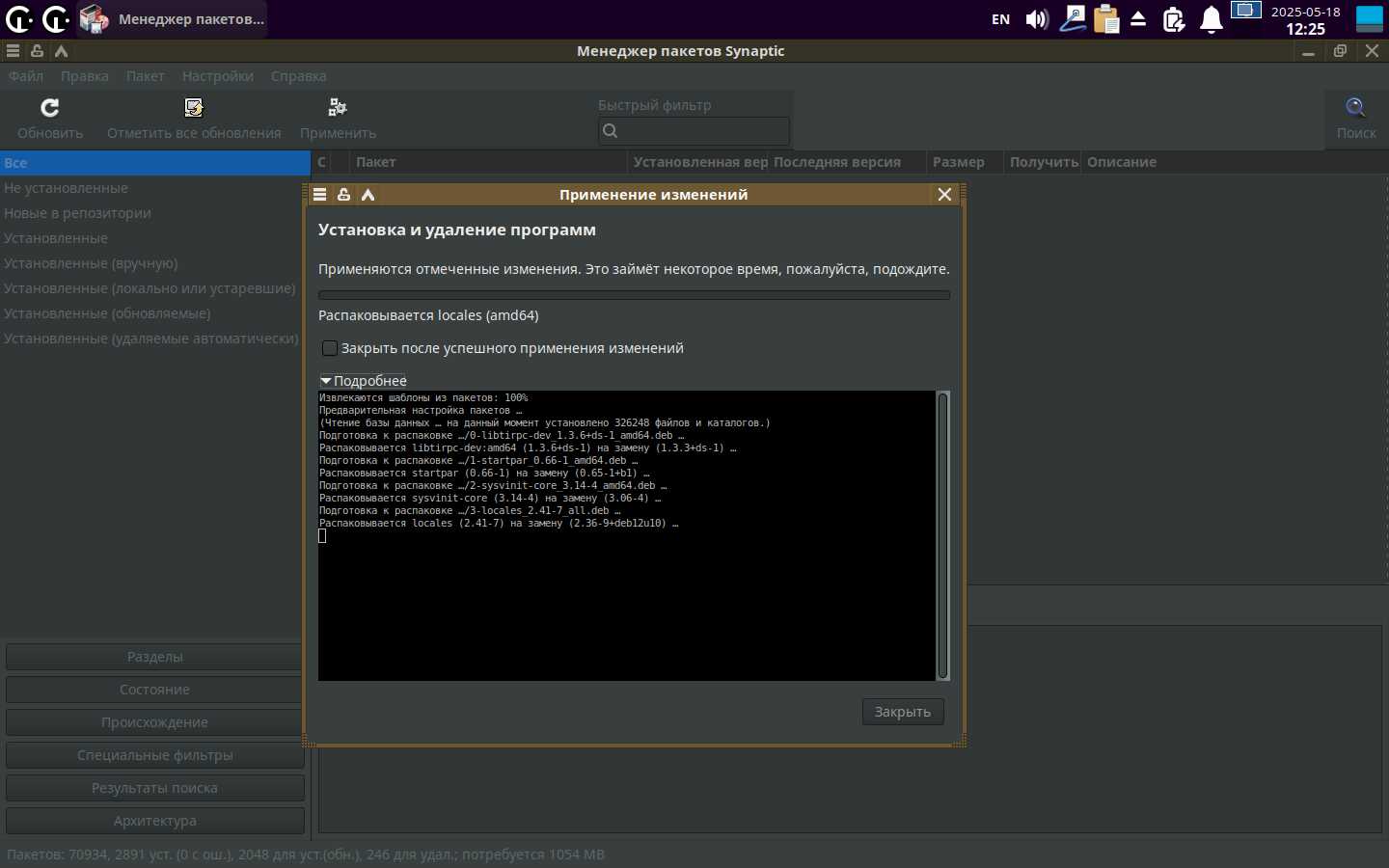1389x868 pixels.
Task: Click the С status column header
Action: (322, 162)
